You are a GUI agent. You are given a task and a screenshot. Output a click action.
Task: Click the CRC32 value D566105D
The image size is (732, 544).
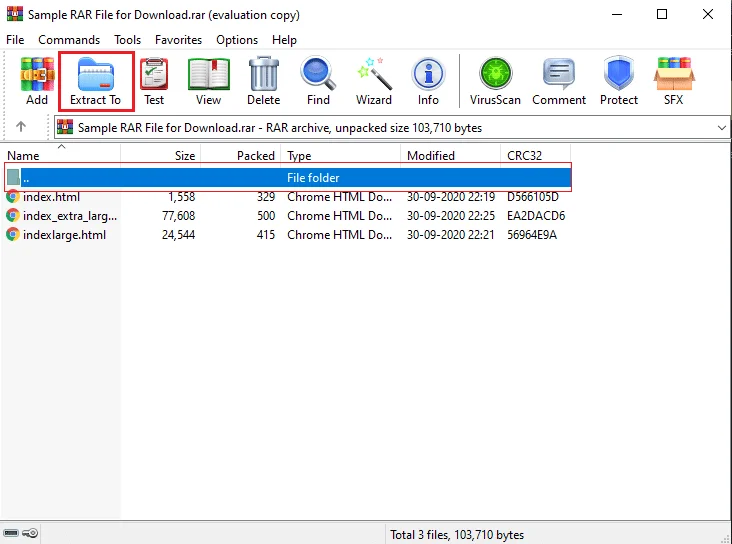(x=533, y=197)
